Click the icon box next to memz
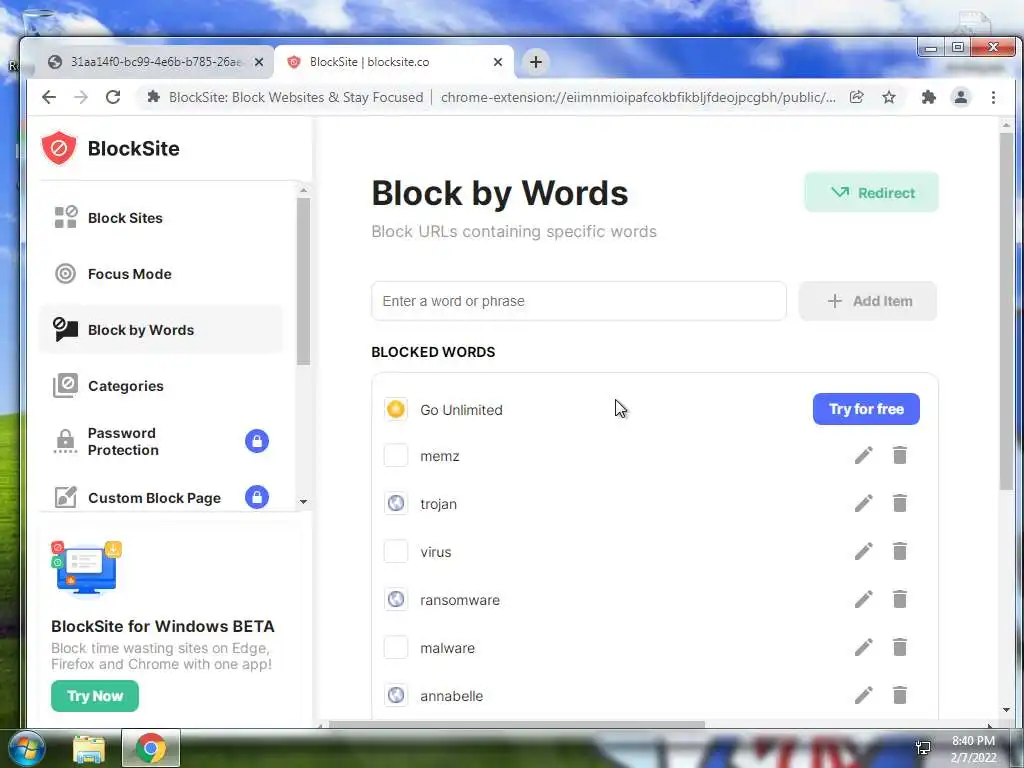The height and width of the screenshot is (768, 1024). pyautogui.click(x=396, y=456)
